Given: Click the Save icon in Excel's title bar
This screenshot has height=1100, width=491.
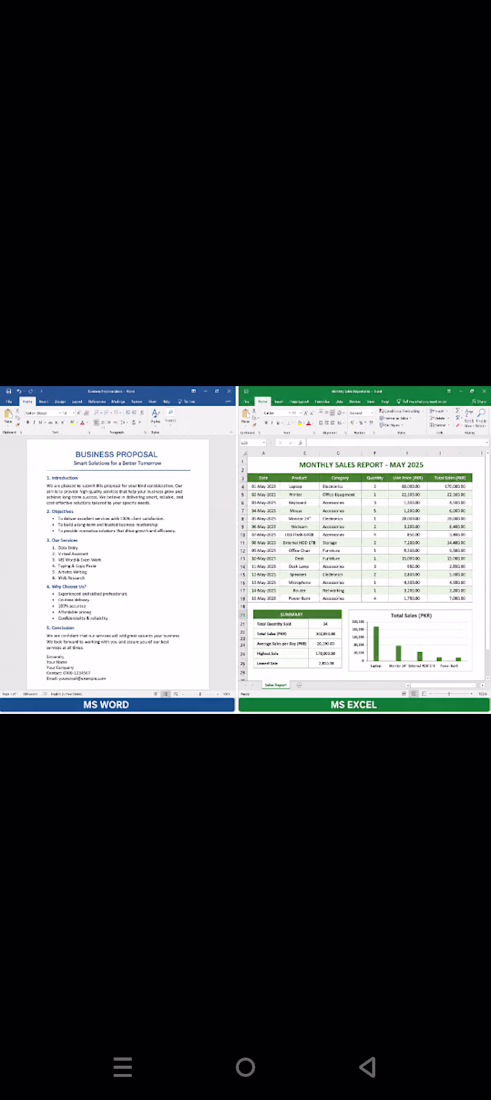Looking at the screenshot, I should [x=246, y=391].
